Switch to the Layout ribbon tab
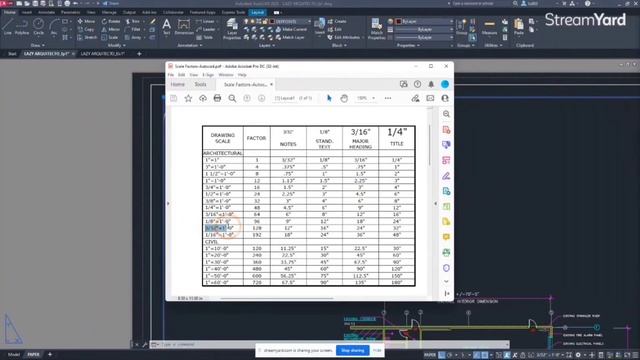 (258, 12)
